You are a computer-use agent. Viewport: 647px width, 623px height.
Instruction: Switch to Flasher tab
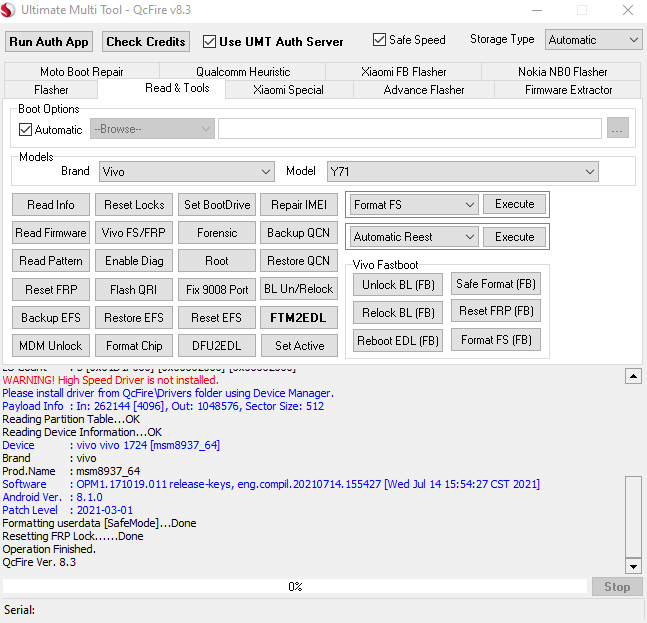pyautogui.click(x=51, y=90)
